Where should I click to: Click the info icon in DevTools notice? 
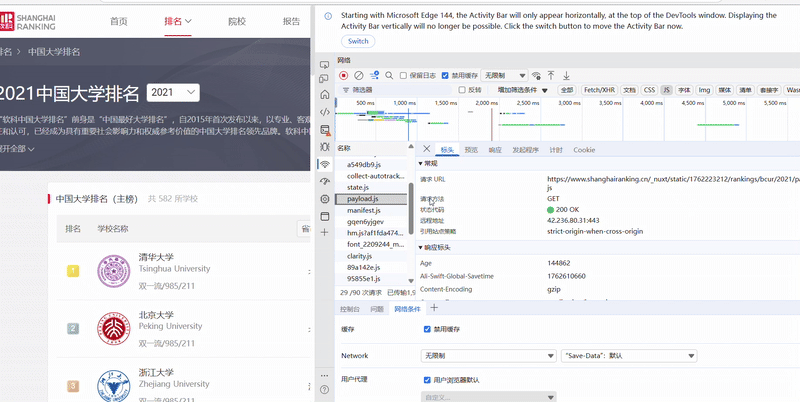coord(329,16)
